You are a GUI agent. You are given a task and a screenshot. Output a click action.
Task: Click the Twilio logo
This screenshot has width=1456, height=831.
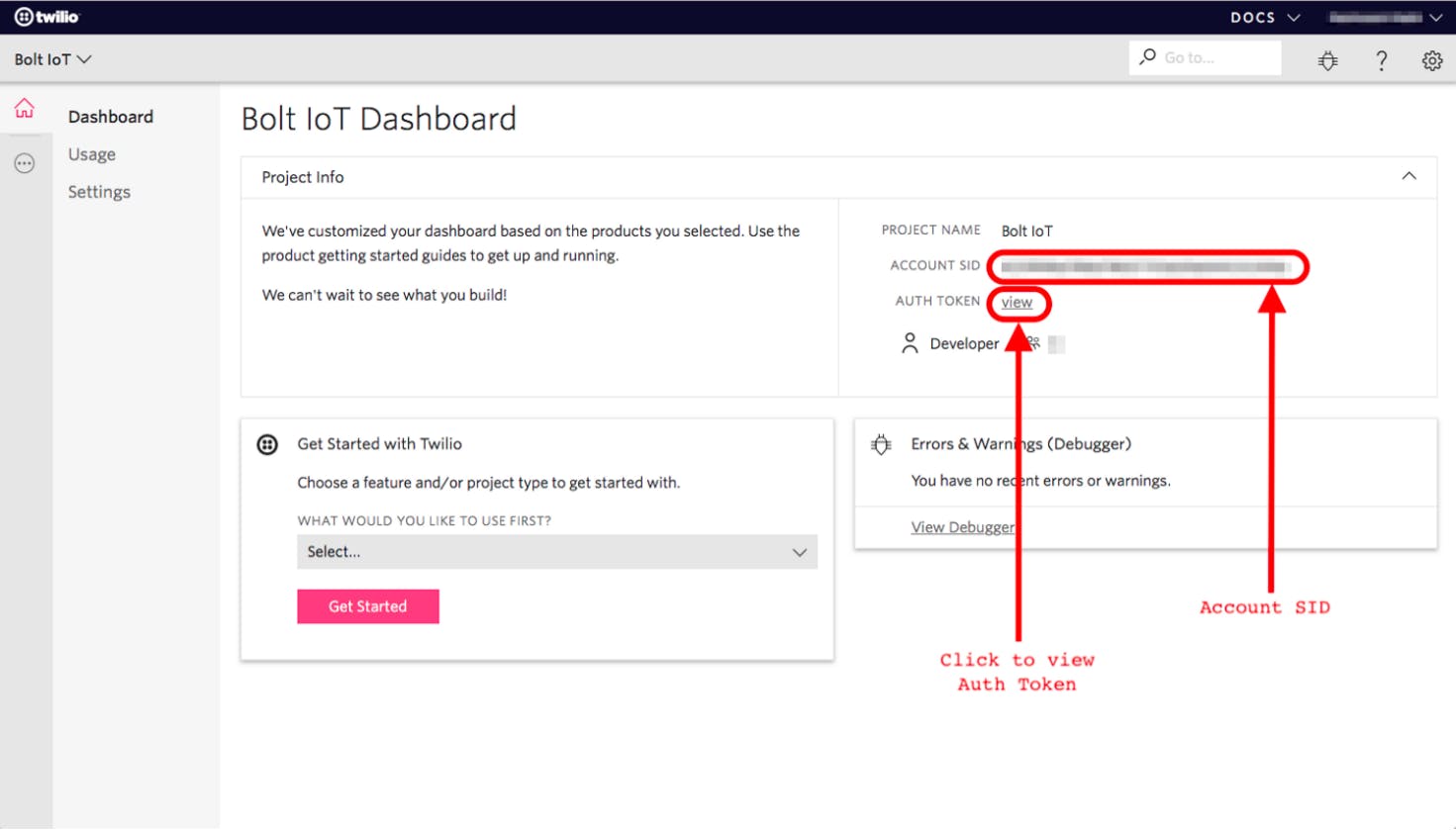click(x=47, y=17)
